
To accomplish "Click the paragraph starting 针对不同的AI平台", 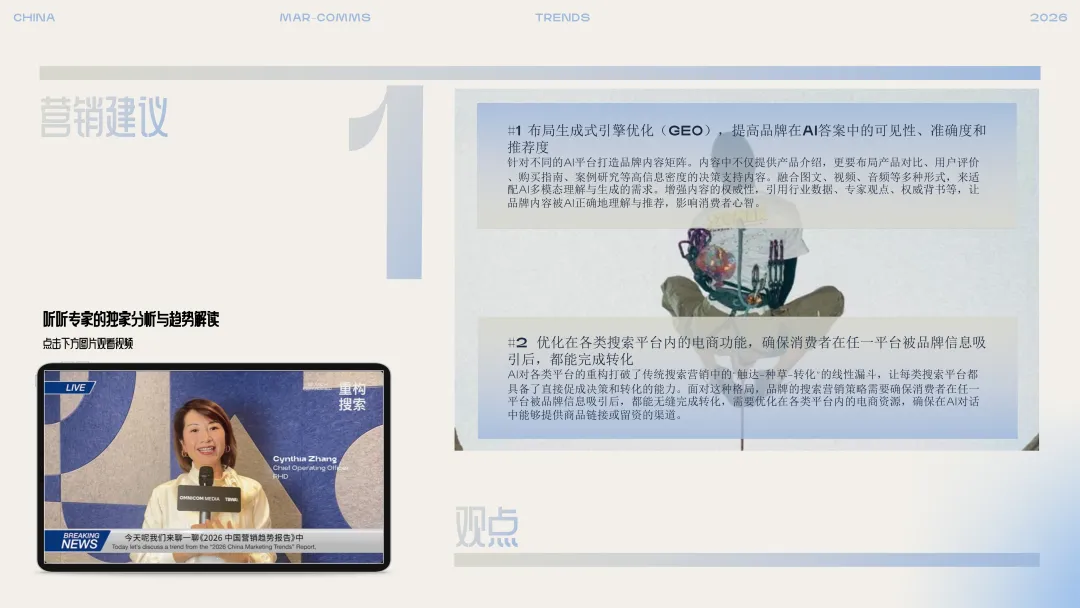I will pos(743,182).
